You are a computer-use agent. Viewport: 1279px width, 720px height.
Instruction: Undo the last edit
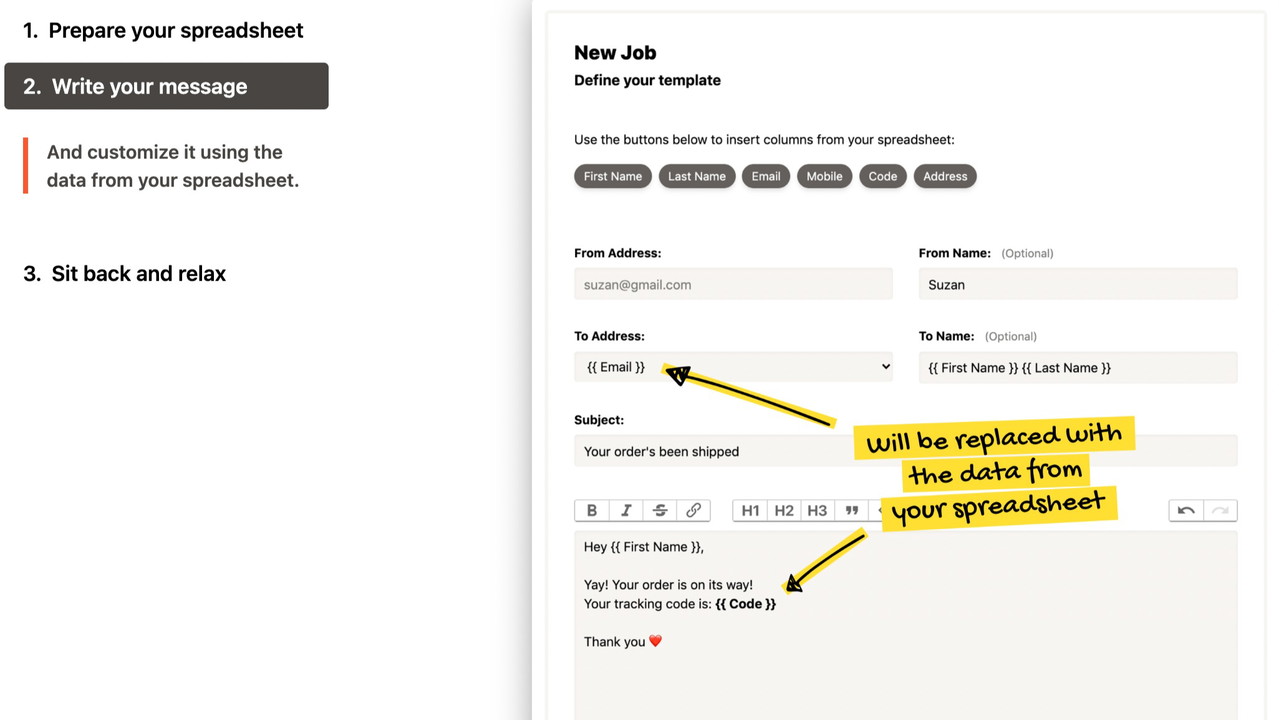pyautogui.click(x=1186, y=510)
